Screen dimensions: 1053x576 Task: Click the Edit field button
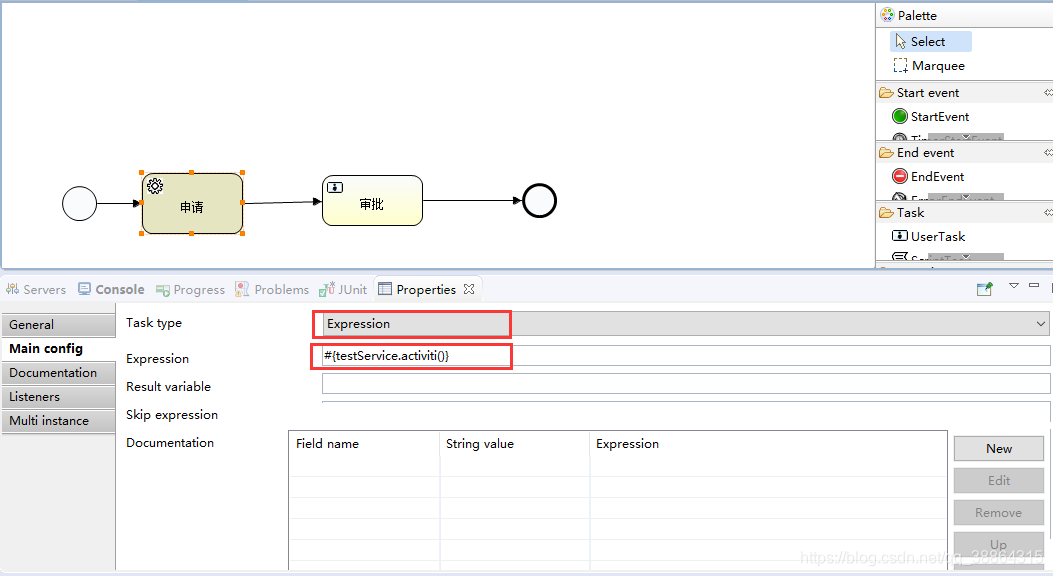(x=999, y=481)
